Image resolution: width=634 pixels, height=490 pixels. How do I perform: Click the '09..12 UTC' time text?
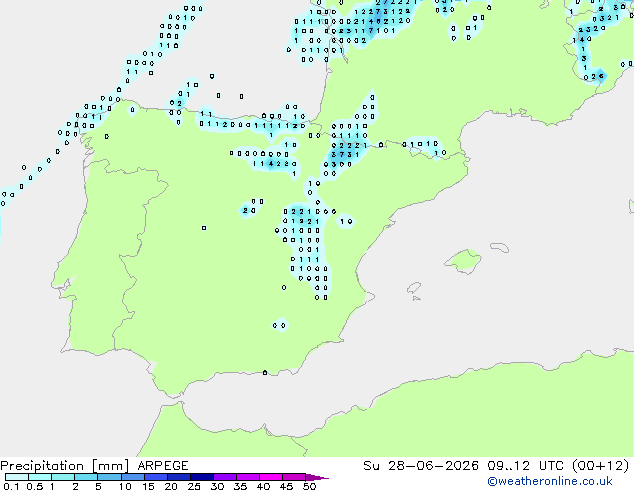(525, 466)
